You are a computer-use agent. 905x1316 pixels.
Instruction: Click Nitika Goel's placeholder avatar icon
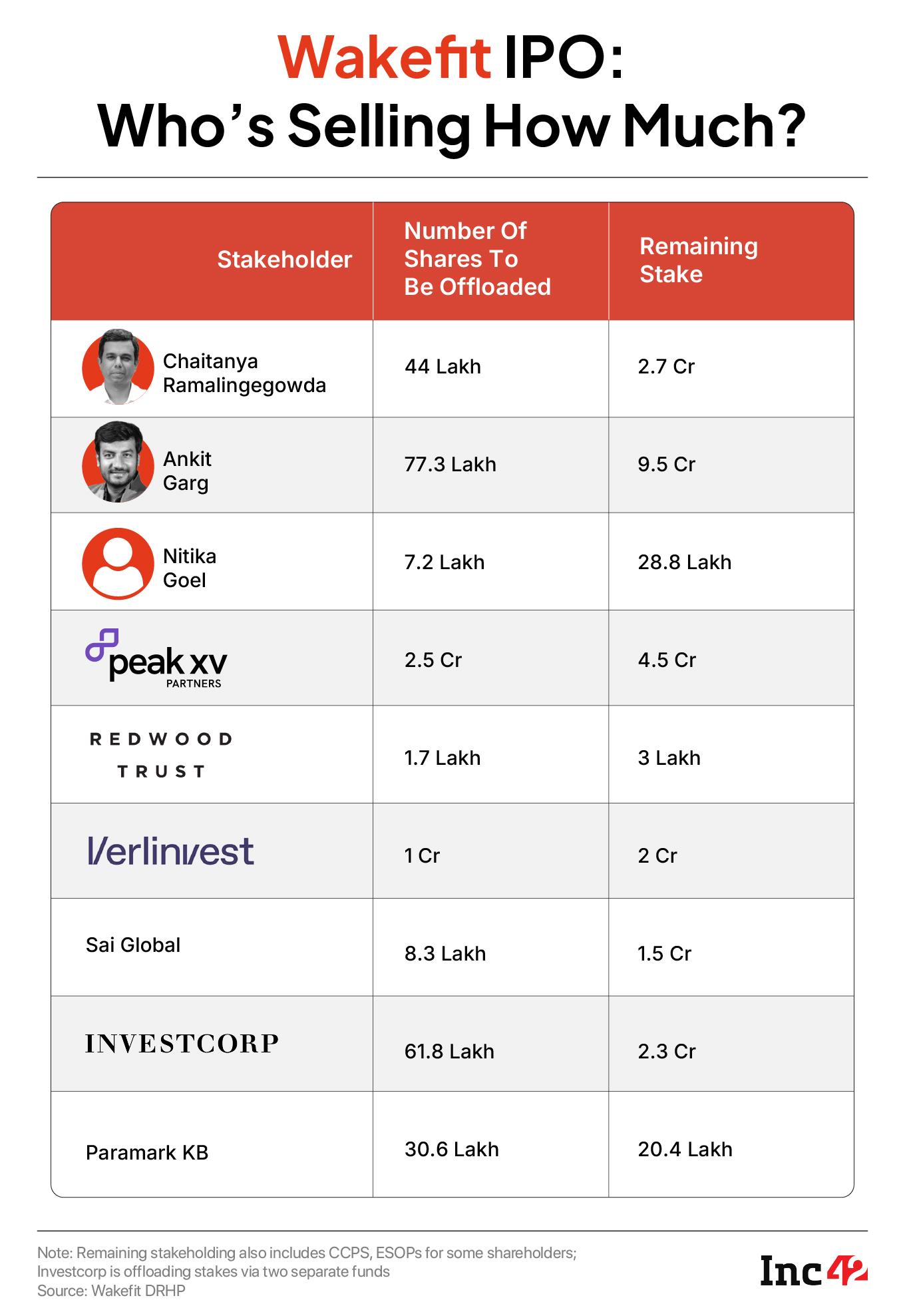point(118,562)
